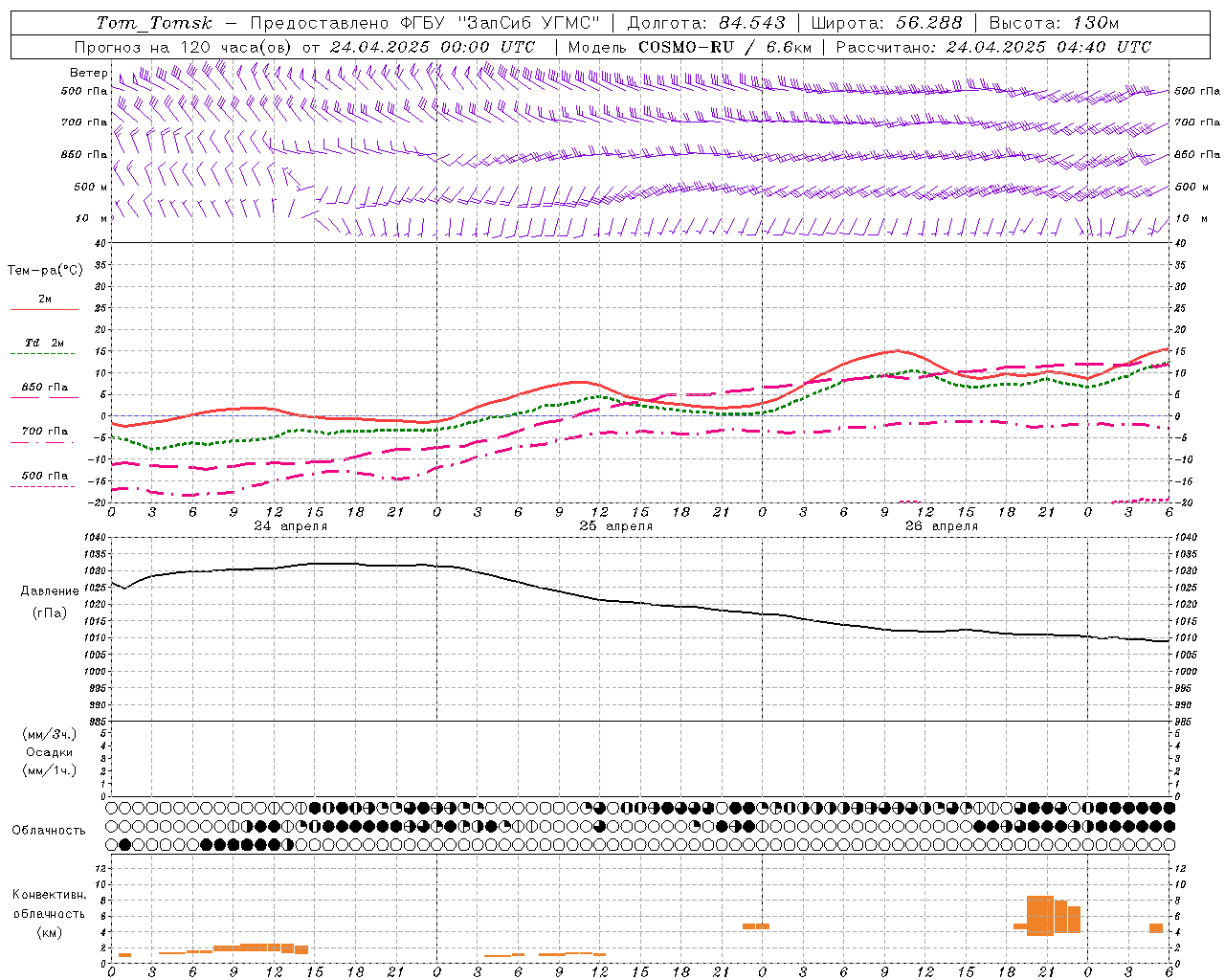Click the 'Td 2м' dew point legend entry
Screen dimensions: 1225x980
click(45, 343)
